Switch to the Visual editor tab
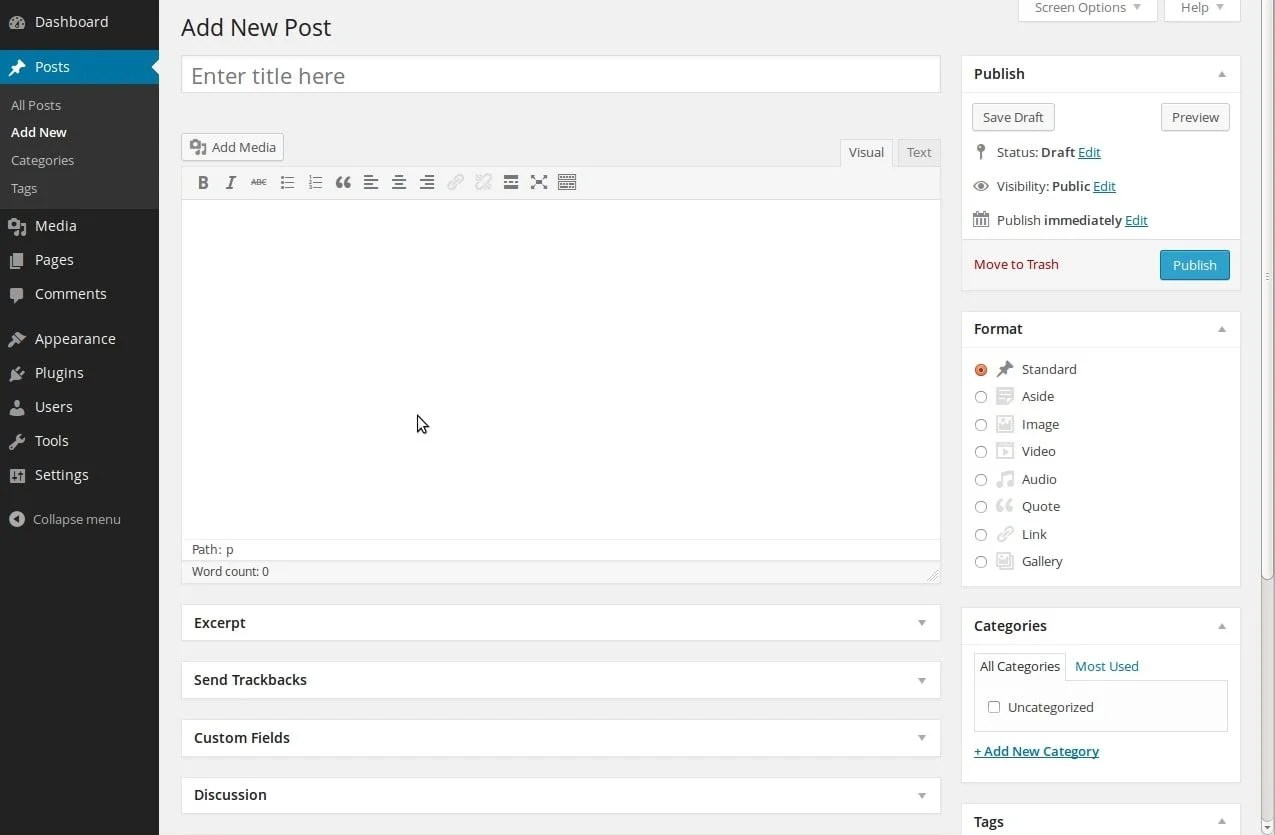This screenshot has height=835, width=1275. (x=866, y=152)
